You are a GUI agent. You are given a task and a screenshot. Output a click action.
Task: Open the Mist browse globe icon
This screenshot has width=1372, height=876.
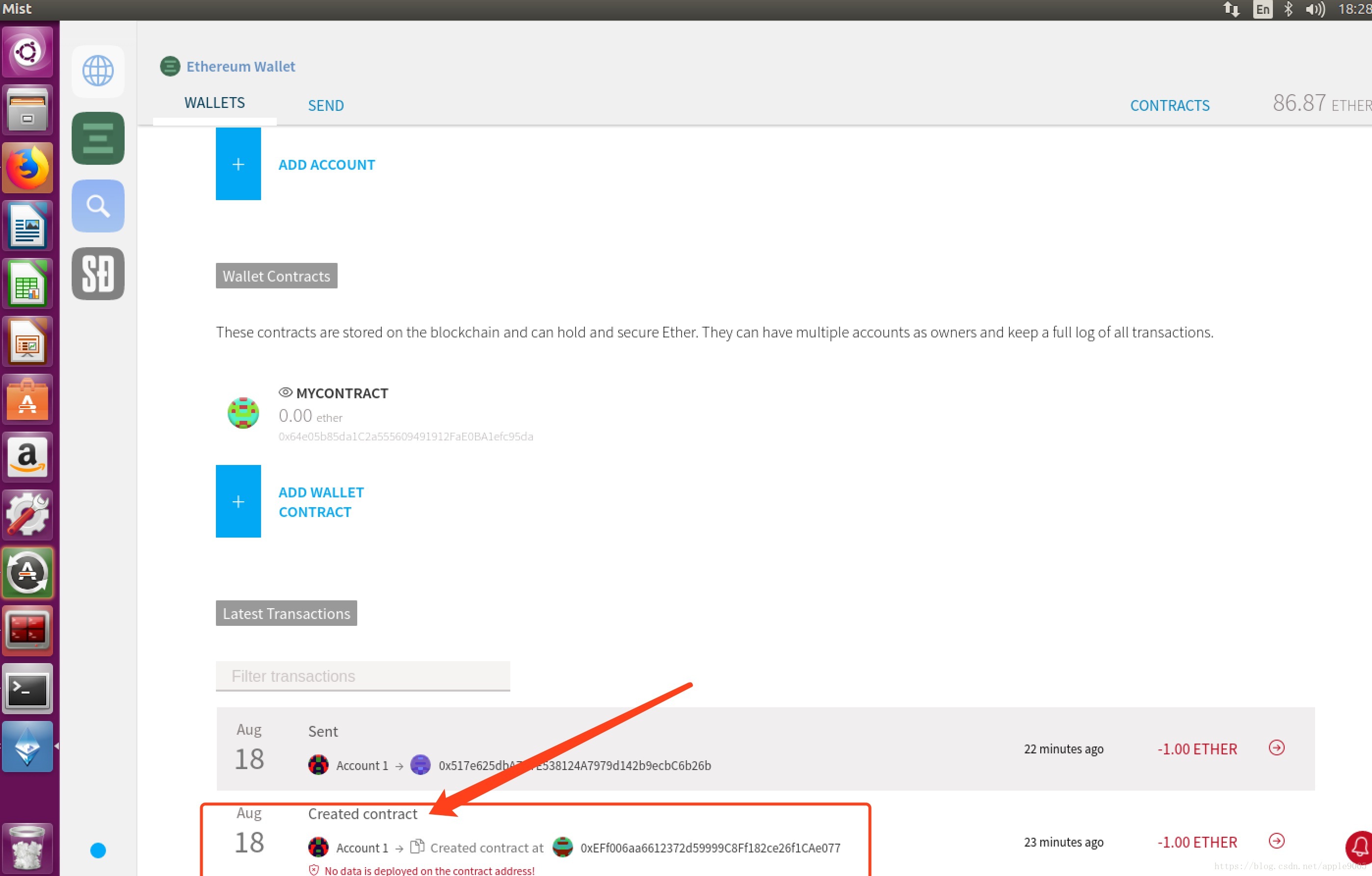[98, 71]
